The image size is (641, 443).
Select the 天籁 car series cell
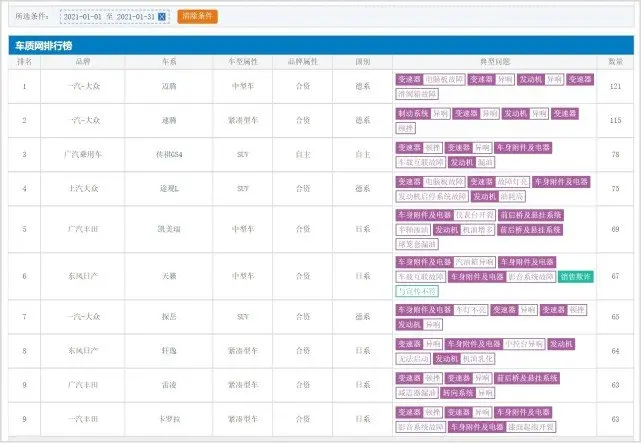tap(169, 276)
